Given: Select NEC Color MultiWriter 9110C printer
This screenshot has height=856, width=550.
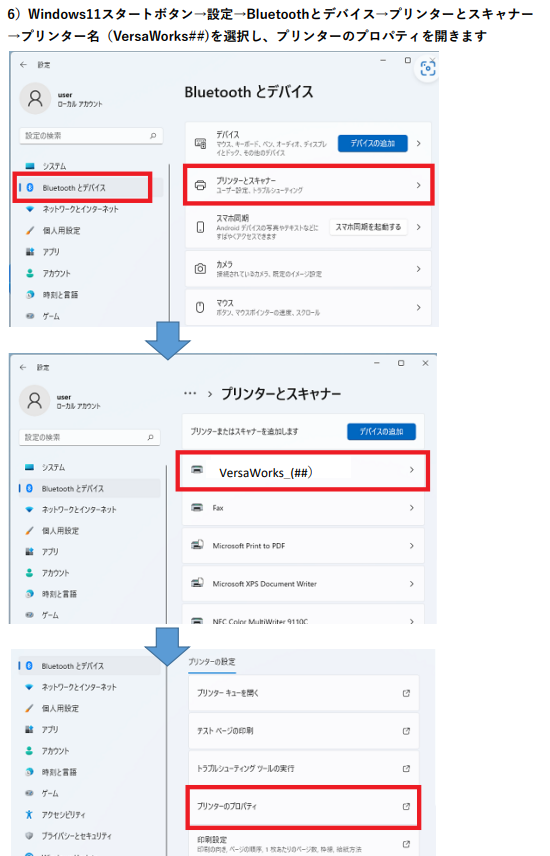Looking at the screenshot, I should [303, 616].
